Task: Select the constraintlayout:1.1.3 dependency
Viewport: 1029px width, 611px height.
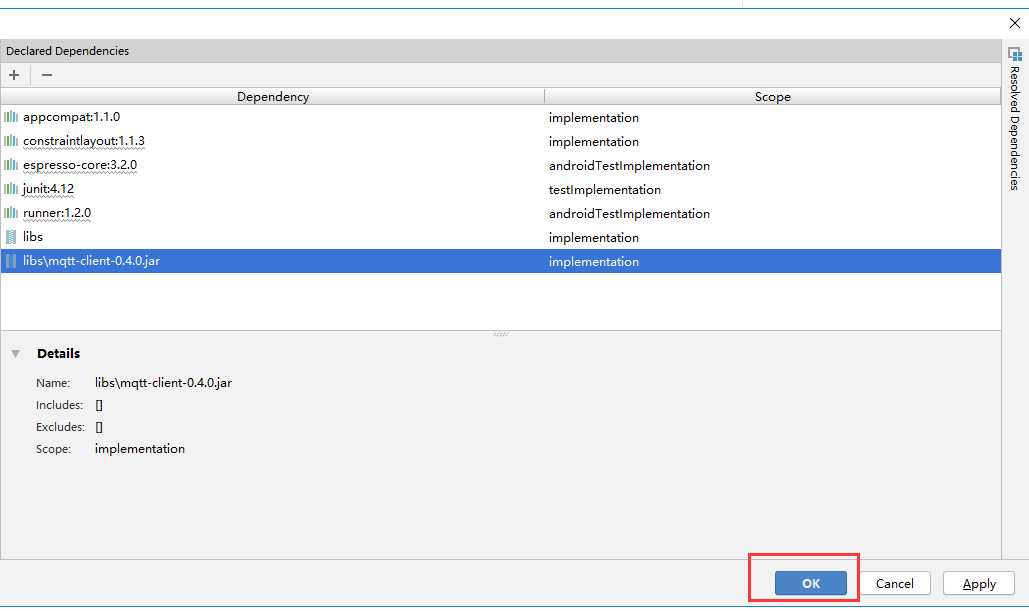Action: 84,141
